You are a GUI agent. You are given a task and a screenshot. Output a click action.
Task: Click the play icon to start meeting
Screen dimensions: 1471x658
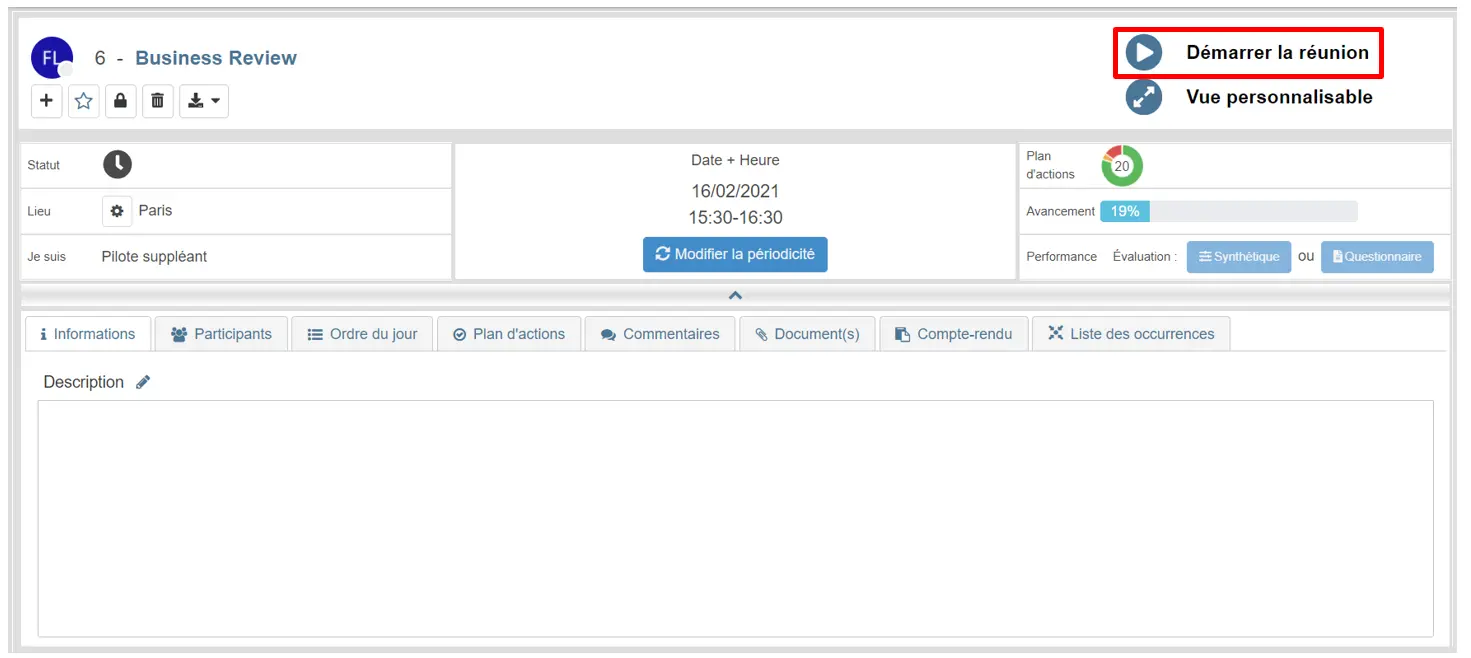1143,53
